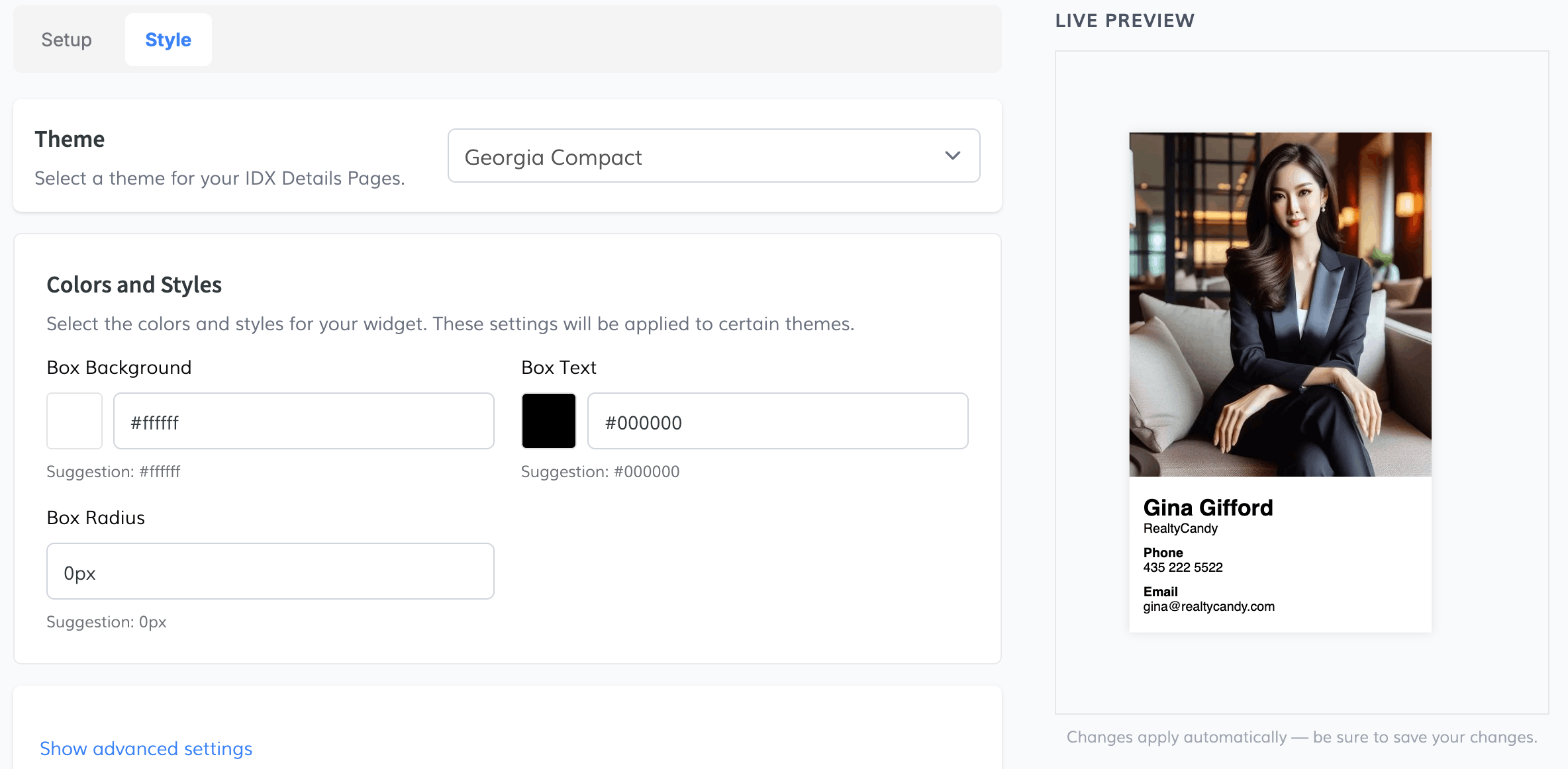The image size is (1568, 769).
Task: Click the RealtyCandy company name in preview
Action: click(x=1180, y=528)
